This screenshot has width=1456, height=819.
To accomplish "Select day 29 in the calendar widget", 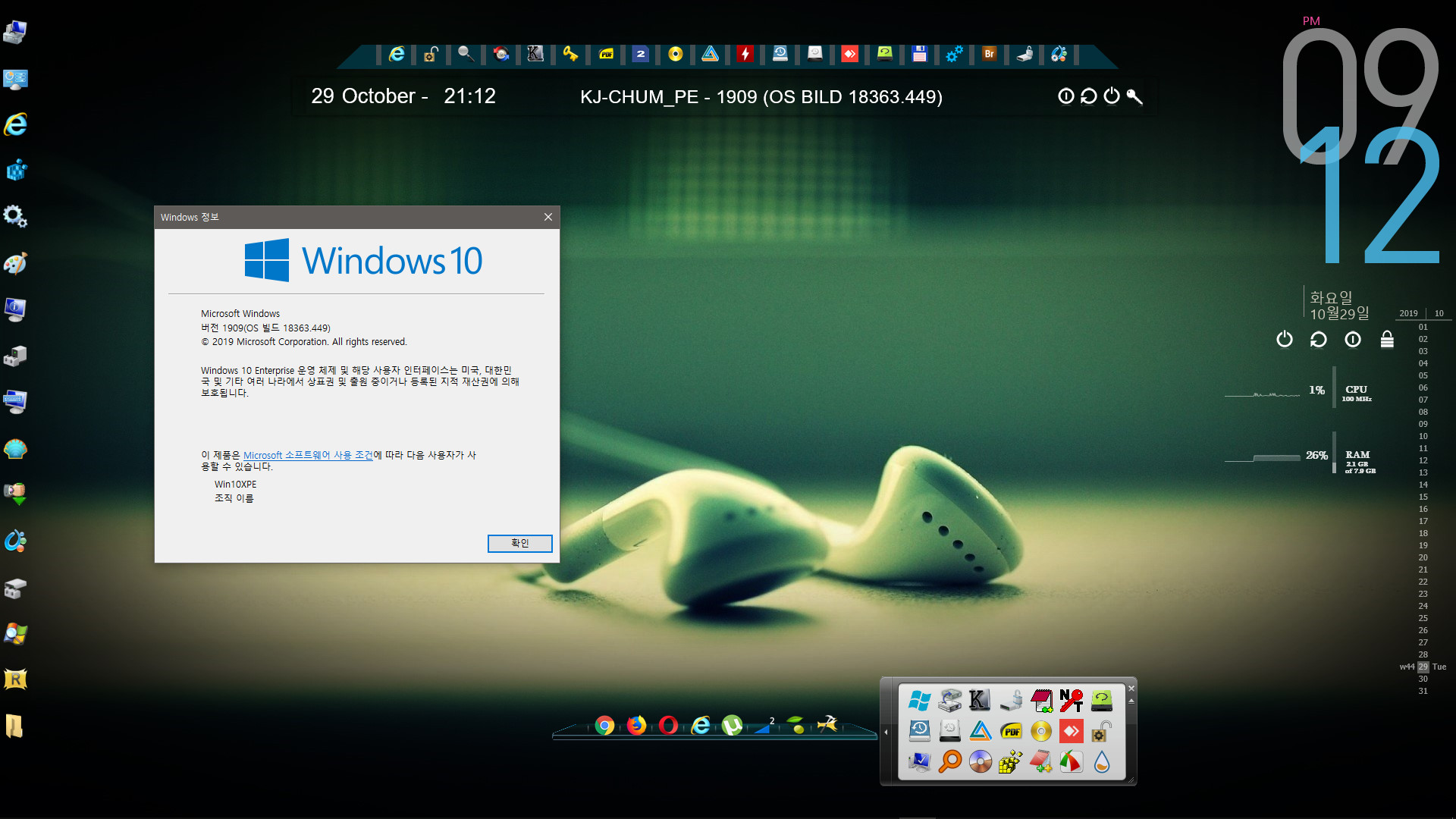I will tap(1423, 667).
